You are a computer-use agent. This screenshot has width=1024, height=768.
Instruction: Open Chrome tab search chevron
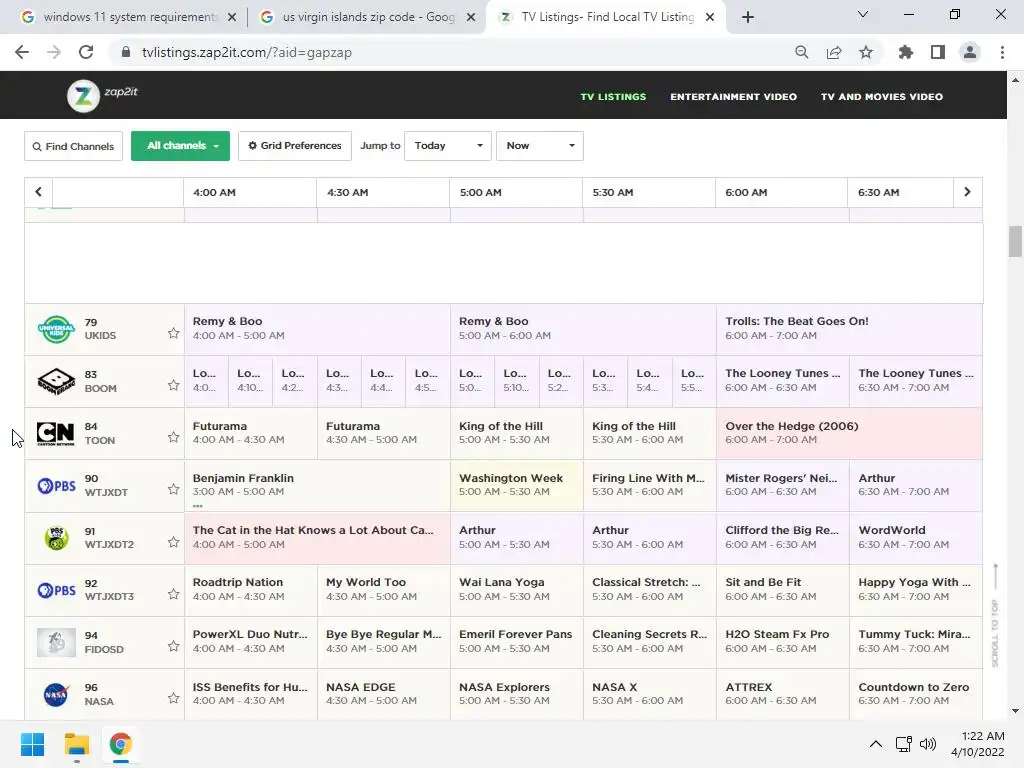pyautogui.click(x=863, y=14)
